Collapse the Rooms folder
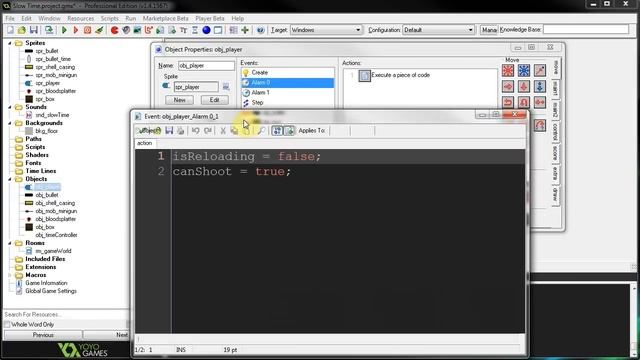Image resolution: width=640 pixels, height=360 pixels. point(10,243)
